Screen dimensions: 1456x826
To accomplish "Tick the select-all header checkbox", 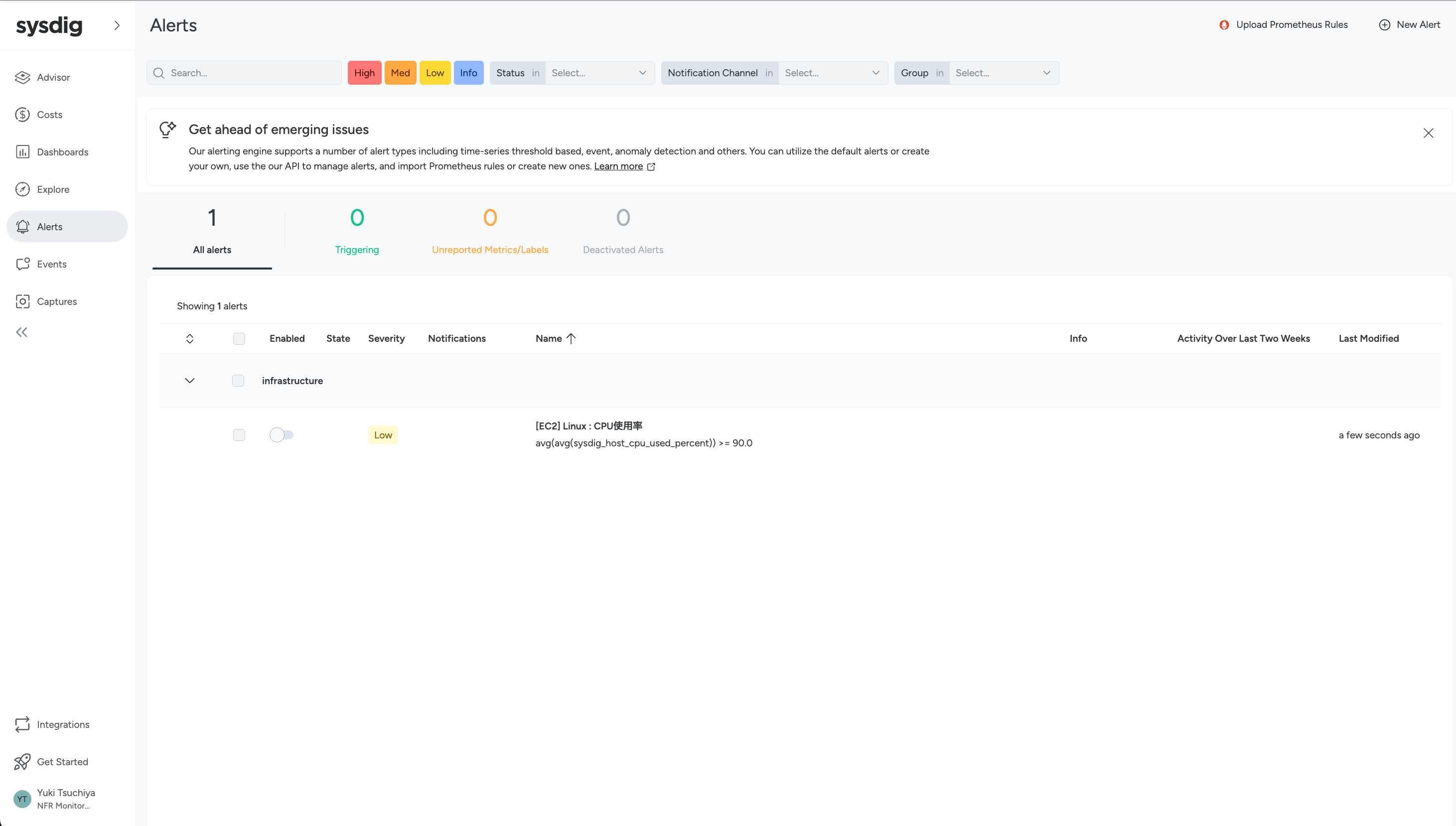I will [239, 339].
